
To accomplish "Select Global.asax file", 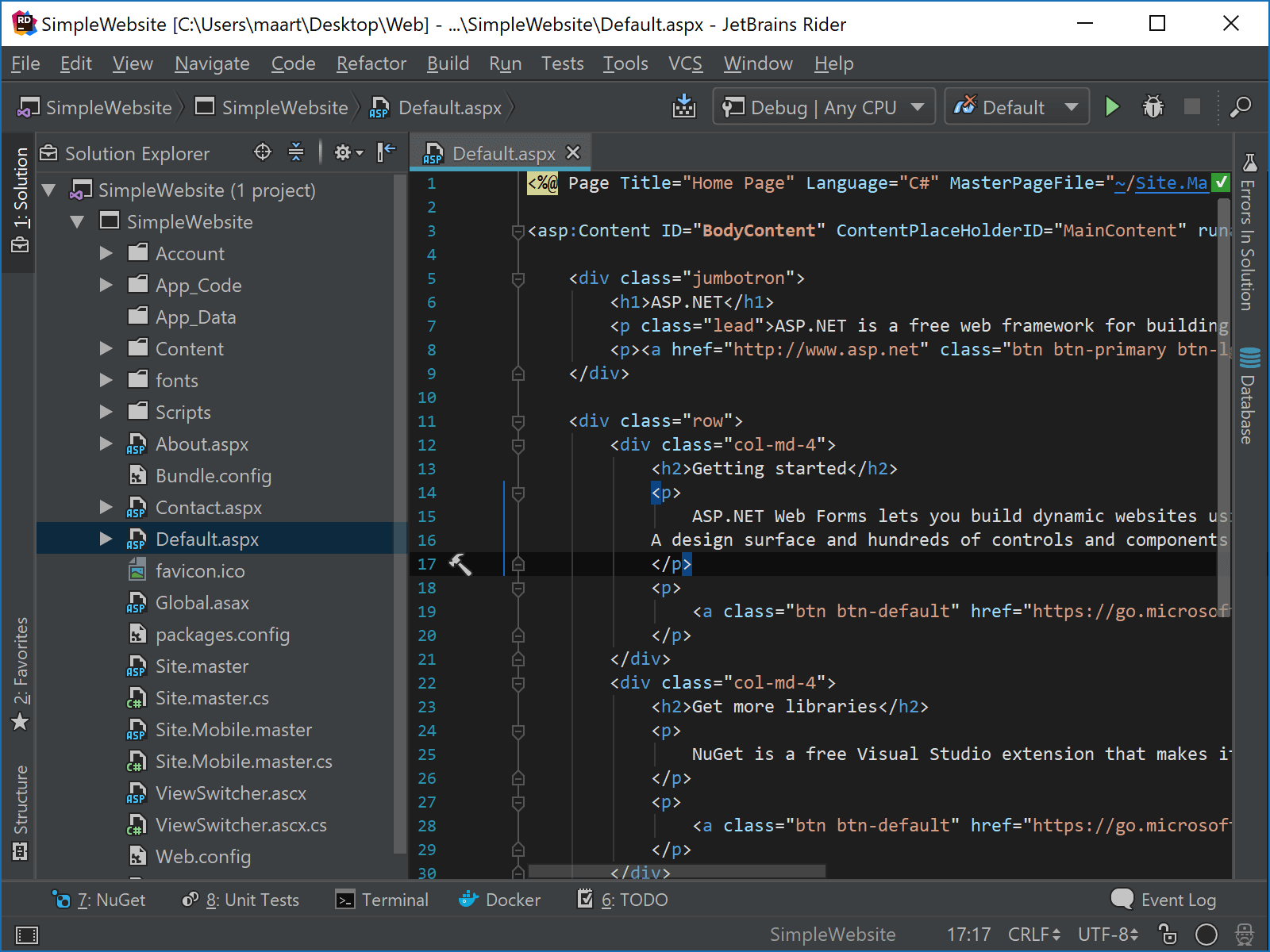I will pyautogui.click(x=202, y=602).
